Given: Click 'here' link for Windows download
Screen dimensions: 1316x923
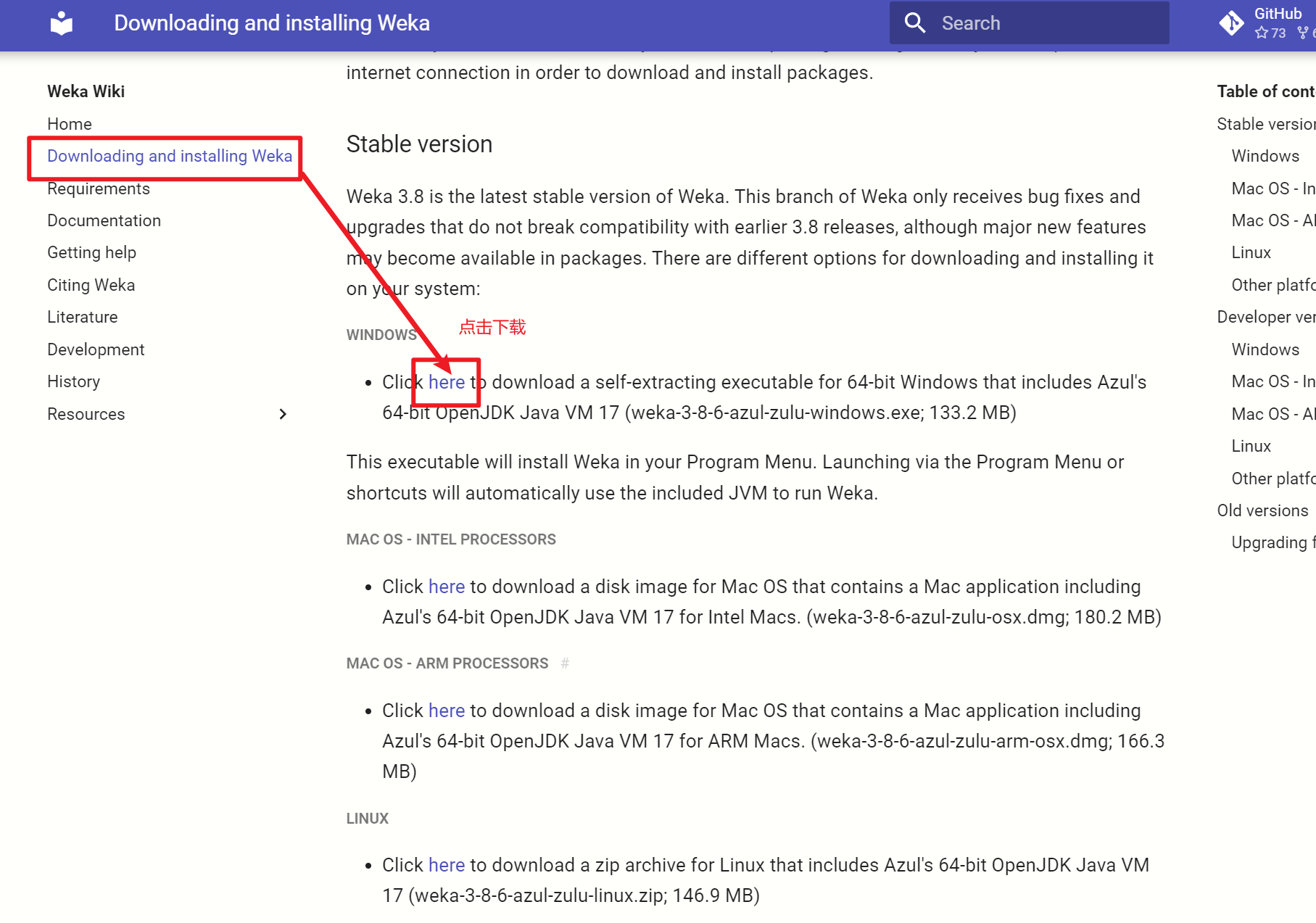Looking at the screenshot, I should [x=447, y=382].
